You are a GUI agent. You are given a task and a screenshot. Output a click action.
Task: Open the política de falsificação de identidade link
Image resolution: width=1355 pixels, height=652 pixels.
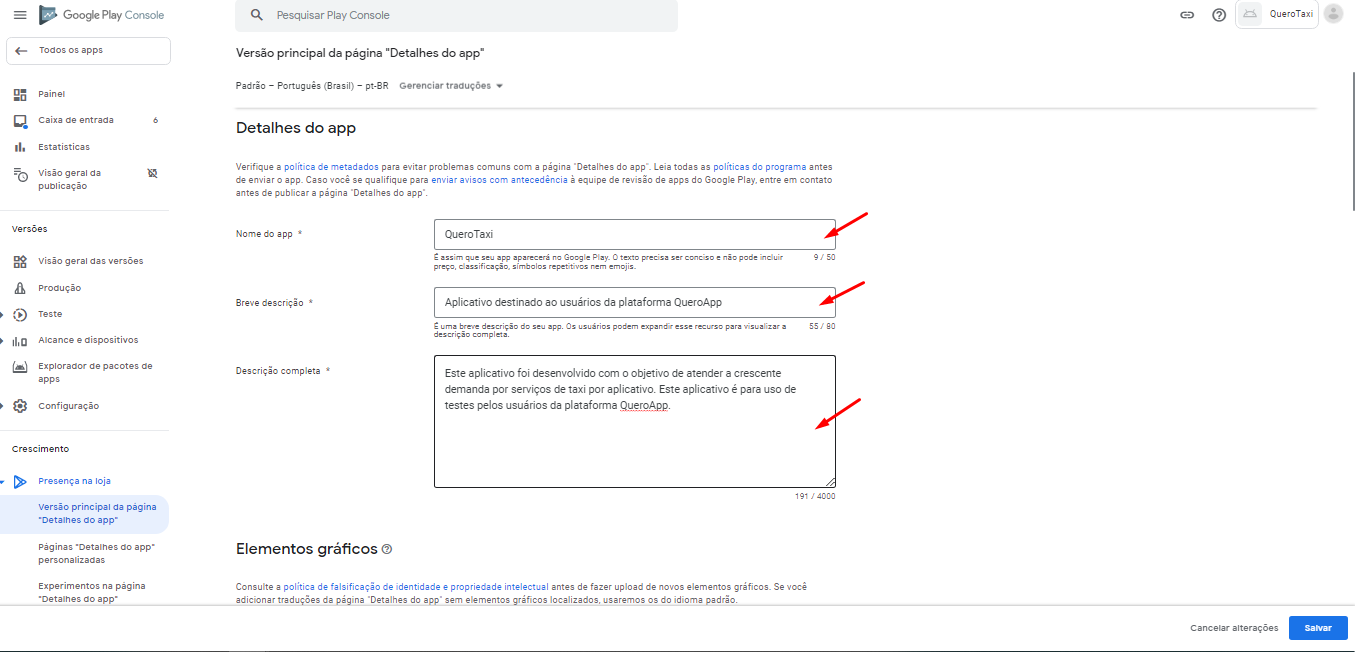click(415, 587)
